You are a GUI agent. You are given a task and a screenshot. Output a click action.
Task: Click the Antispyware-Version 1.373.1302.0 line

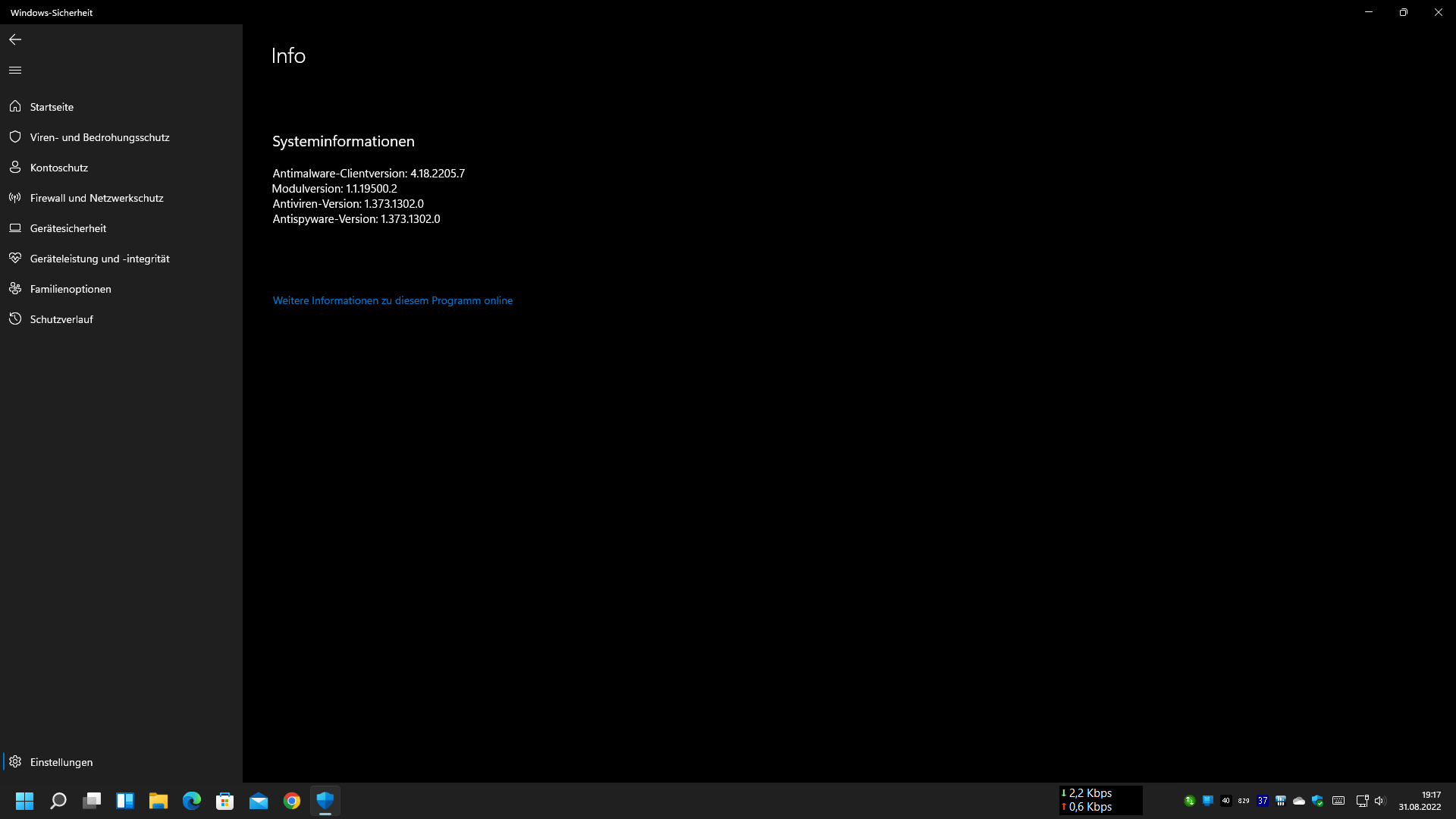(x=356, y=219)
